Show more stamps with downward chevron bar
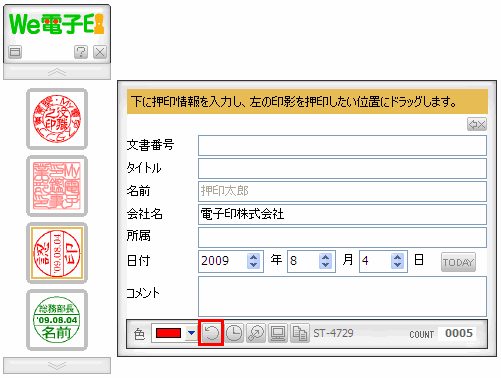501x378 pixels. click(57, 366)
